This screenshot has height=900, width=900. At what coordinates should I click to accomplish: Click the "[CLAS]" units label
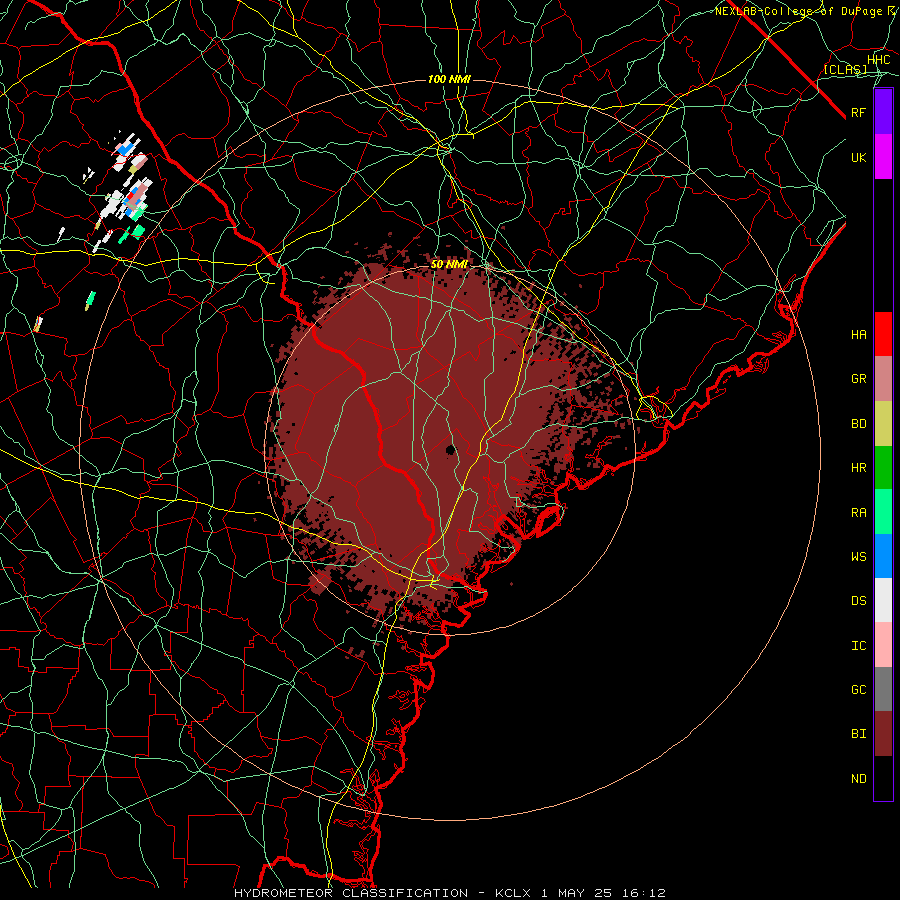pos(845,69)
